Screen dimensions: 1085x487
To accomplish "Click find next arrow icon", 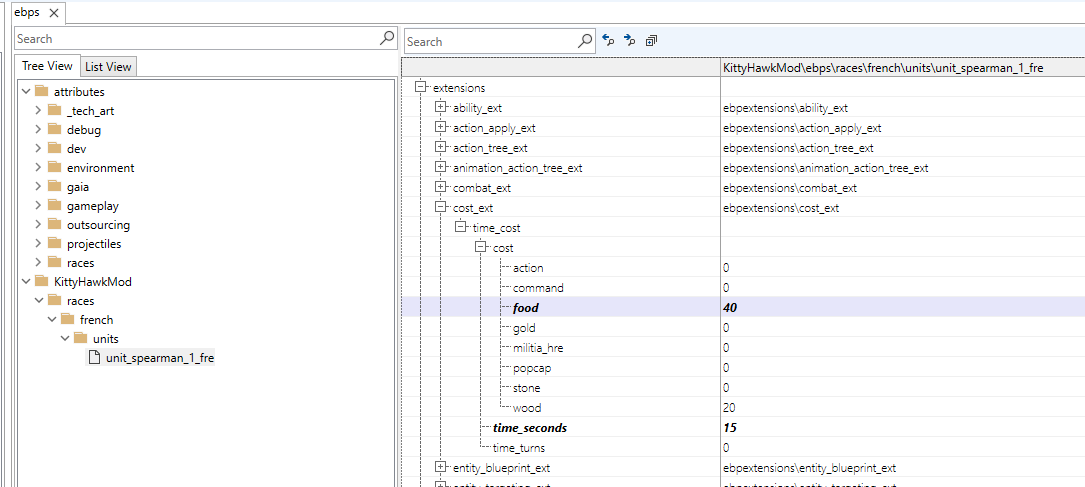I will (x=629, y=41).
